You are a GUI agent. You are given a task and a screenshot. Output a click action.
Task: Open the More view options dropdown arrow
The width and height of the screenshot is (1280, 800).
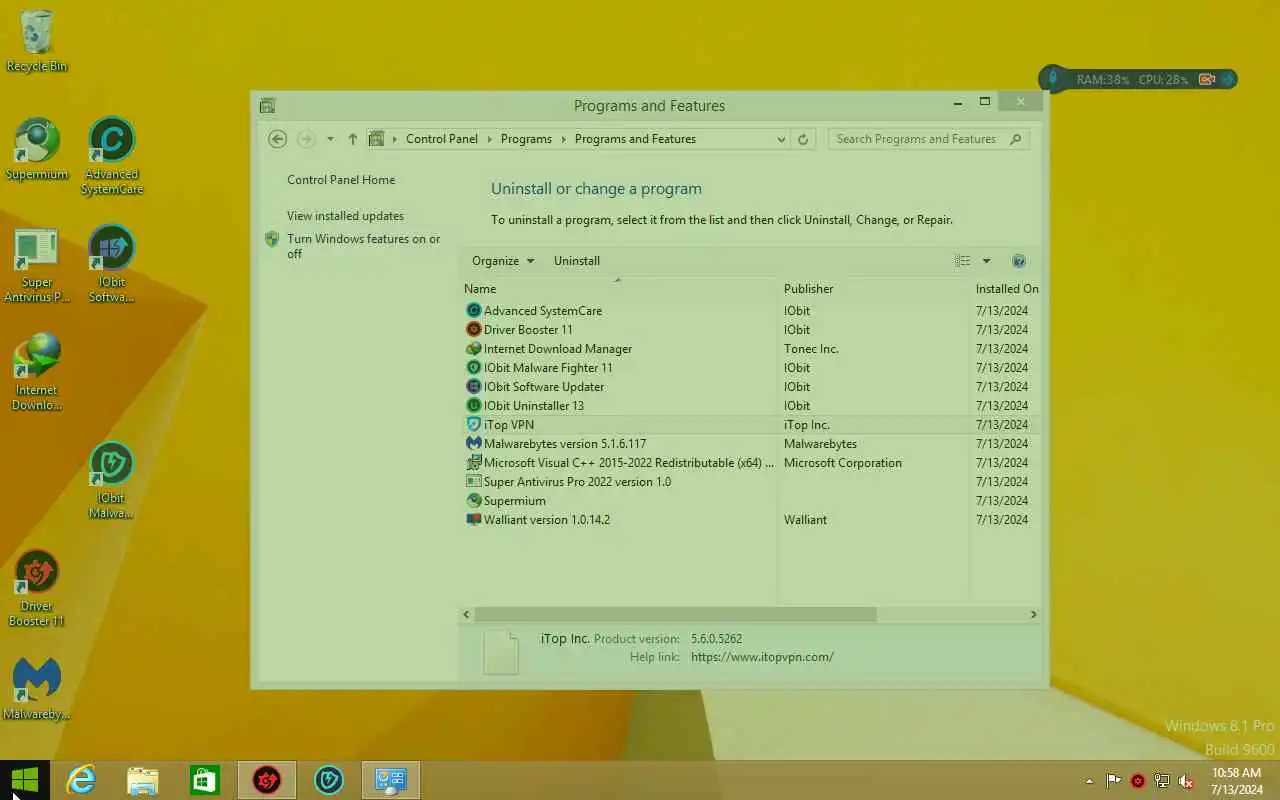[x=986, y=261]
